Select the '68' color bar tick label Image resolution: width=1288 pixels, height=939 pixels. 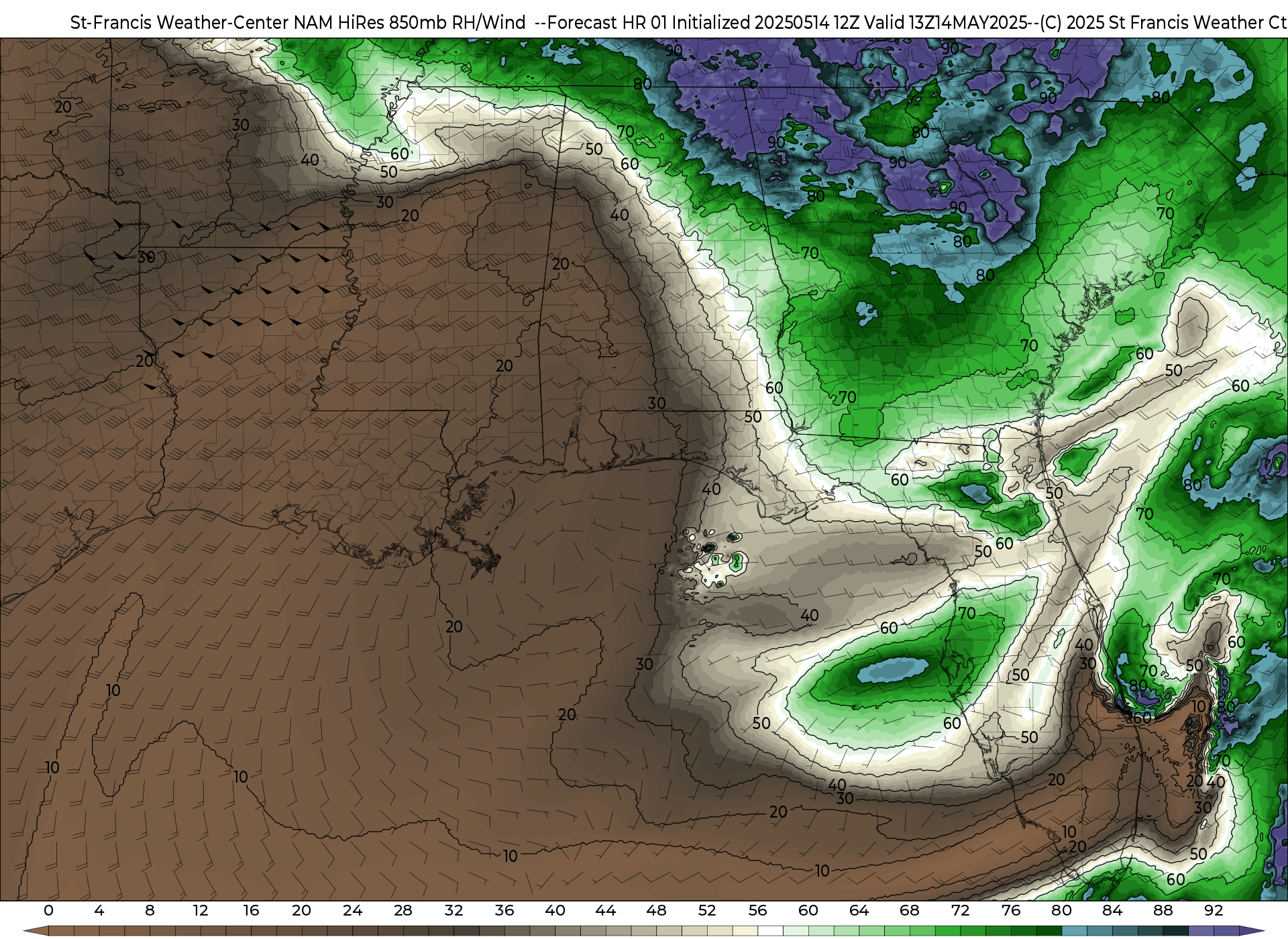pyautogui.click(x=910, y=910)
